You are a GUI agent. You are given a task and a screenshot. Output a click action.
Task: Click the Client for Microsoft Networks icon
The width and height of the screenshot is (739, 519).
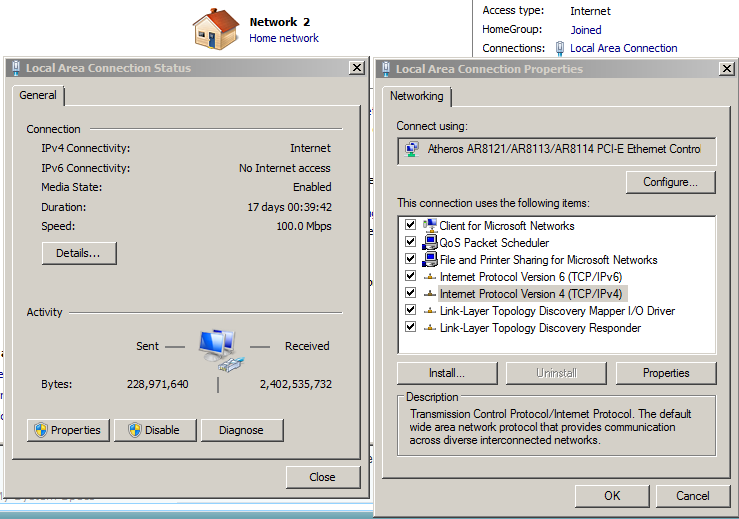[x=430, y=225]
